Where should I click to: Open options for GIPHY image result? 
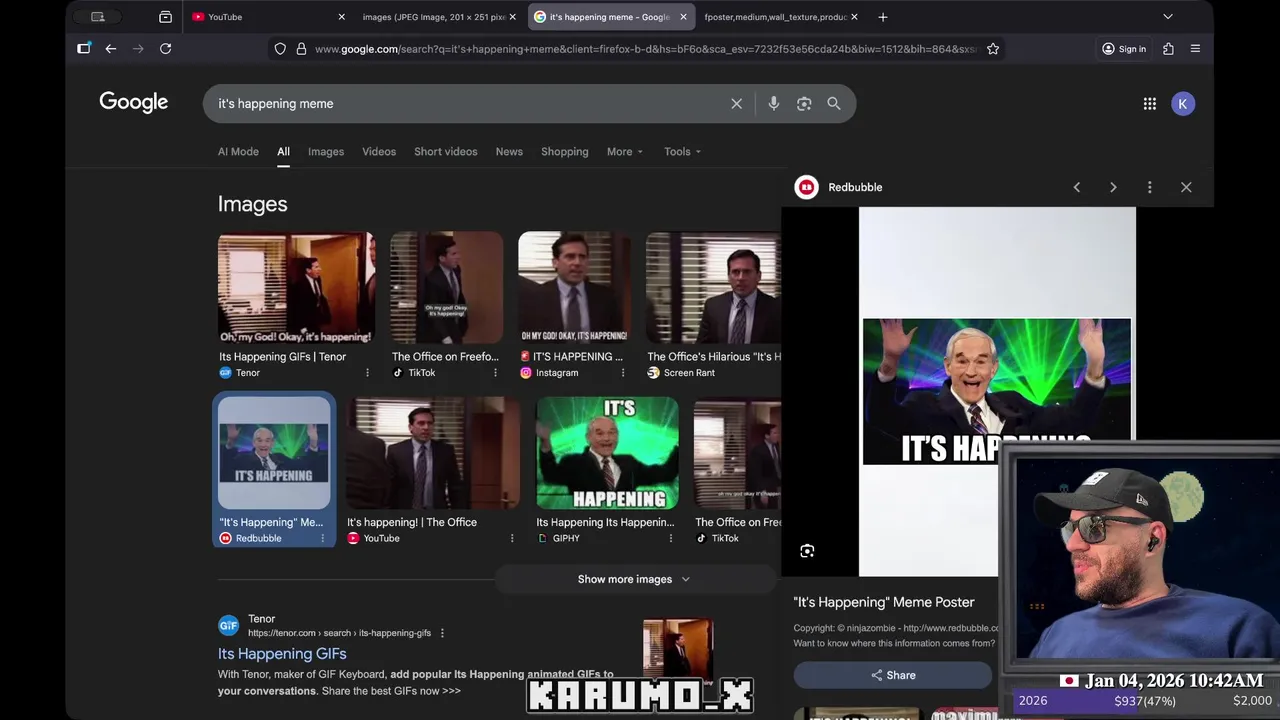point(671,539)
